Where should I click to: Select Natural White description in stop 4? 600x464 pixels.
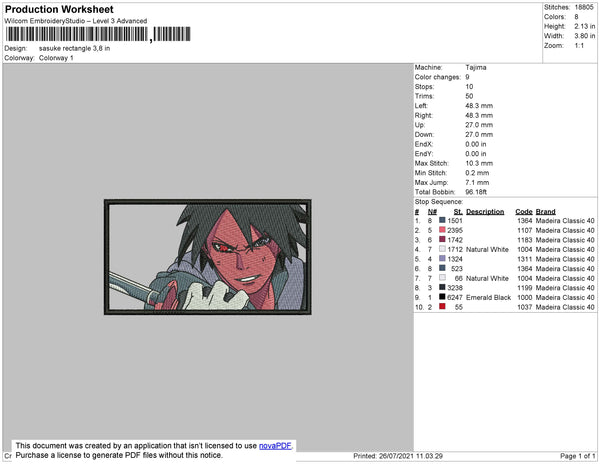(x=487, y=249)
